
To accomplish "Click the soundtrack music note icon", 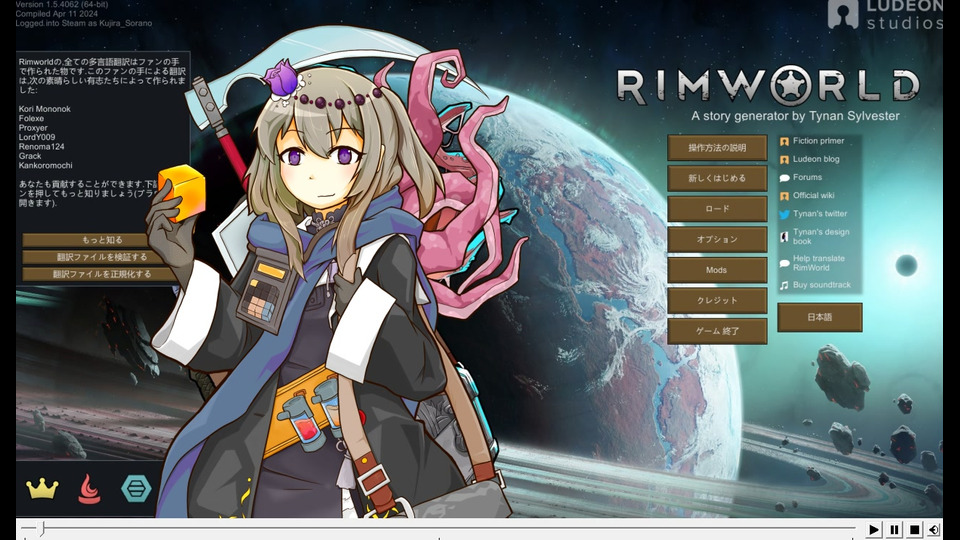I will click(784, 285).
